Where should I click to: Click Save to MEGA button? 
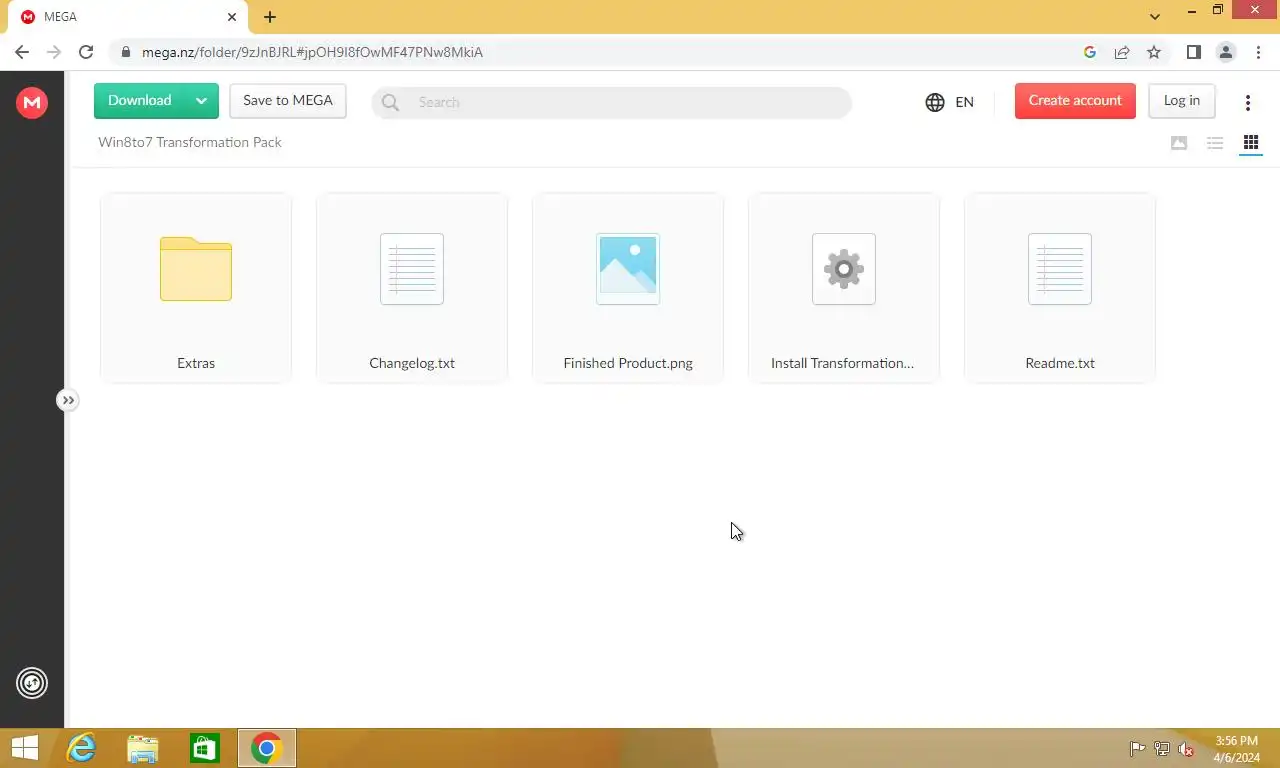coord(288,100)
